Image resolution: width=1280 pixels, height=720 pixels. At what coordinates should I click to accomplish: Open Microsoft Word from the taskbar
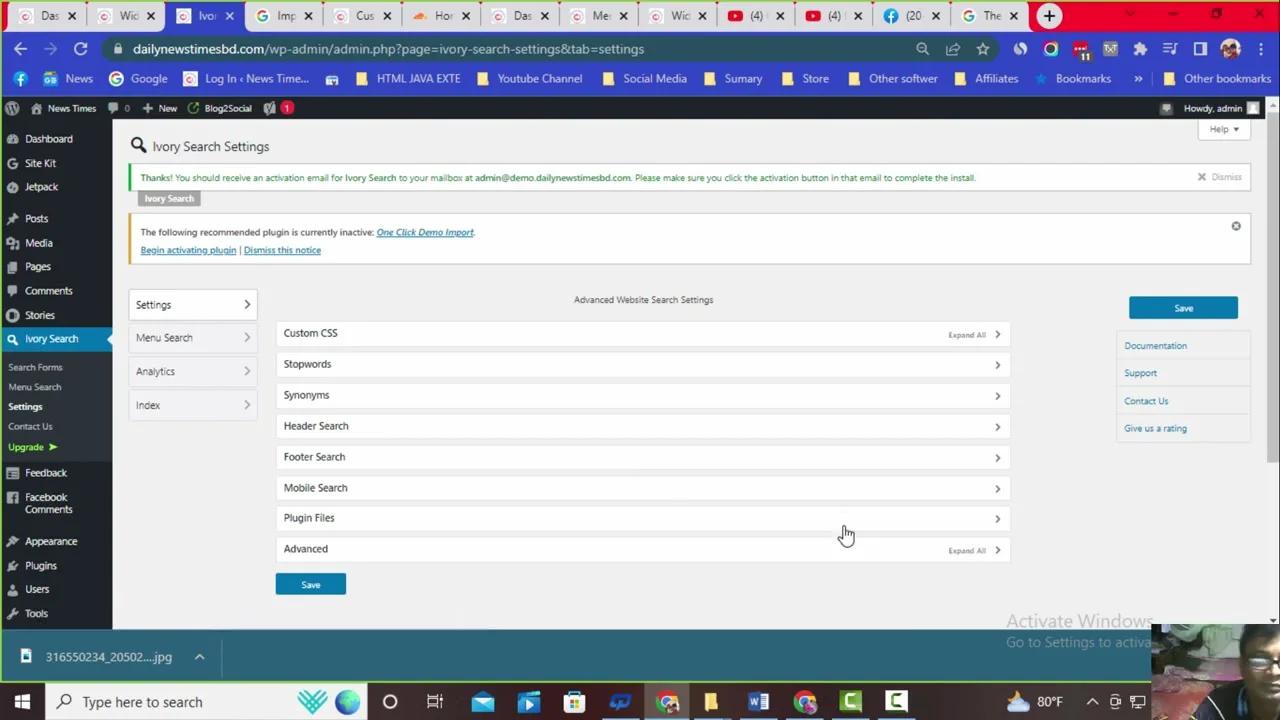[758, 701]
